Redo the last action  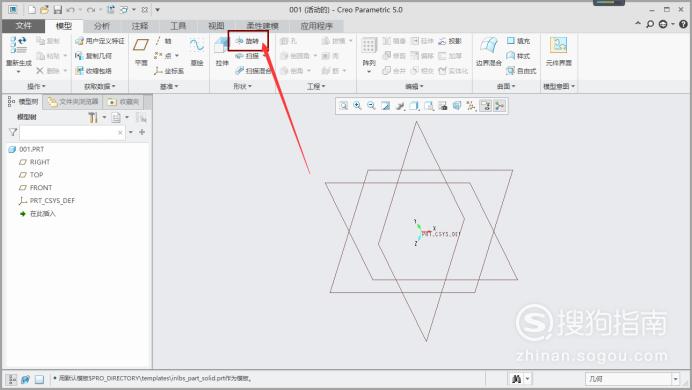91,9
